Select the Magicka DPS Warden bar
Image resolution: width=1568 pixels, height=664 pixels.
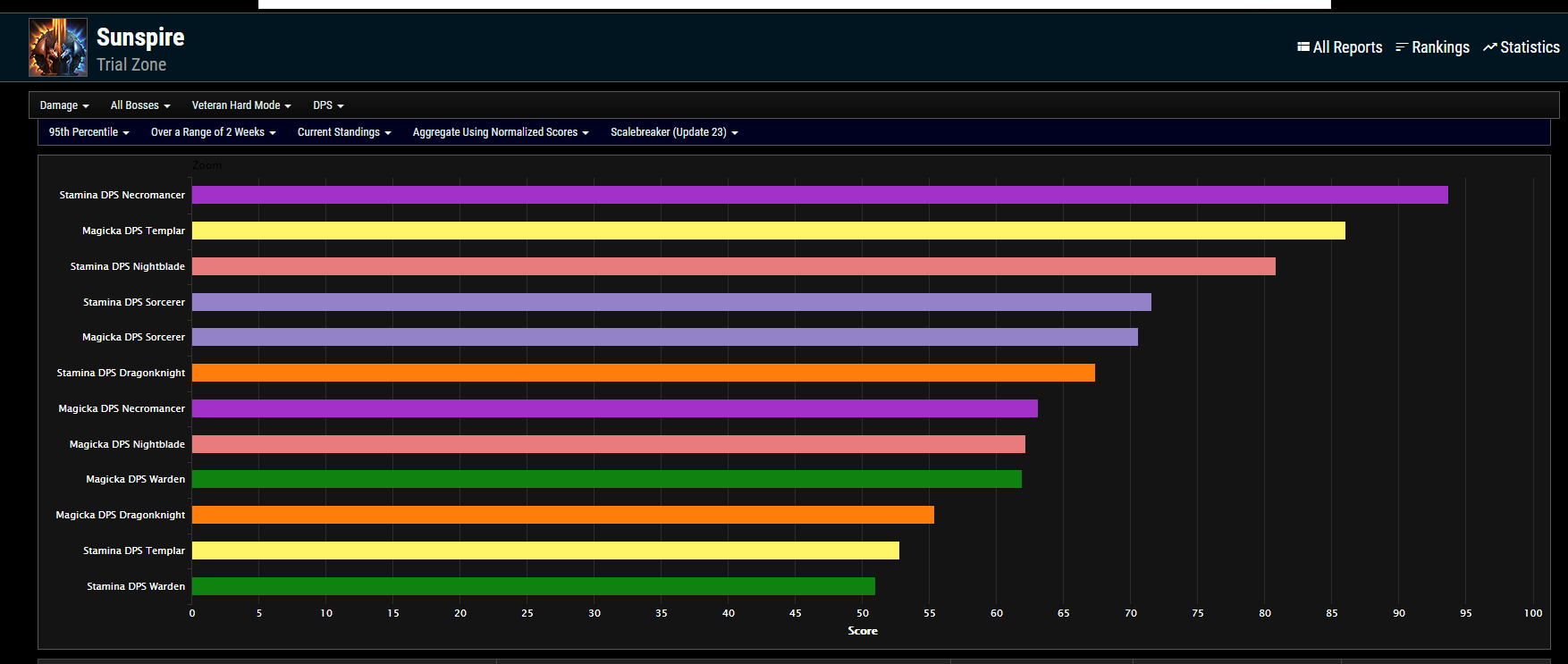click(607, 479)
